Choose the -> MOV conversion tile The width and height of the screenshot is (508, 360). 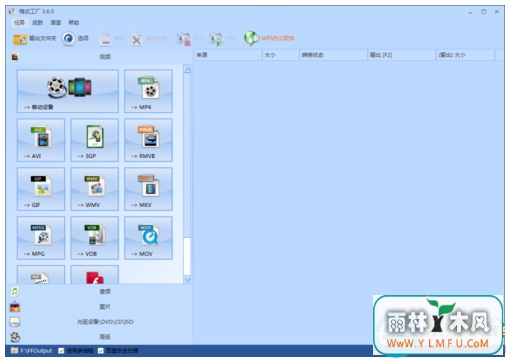(148, 238)
